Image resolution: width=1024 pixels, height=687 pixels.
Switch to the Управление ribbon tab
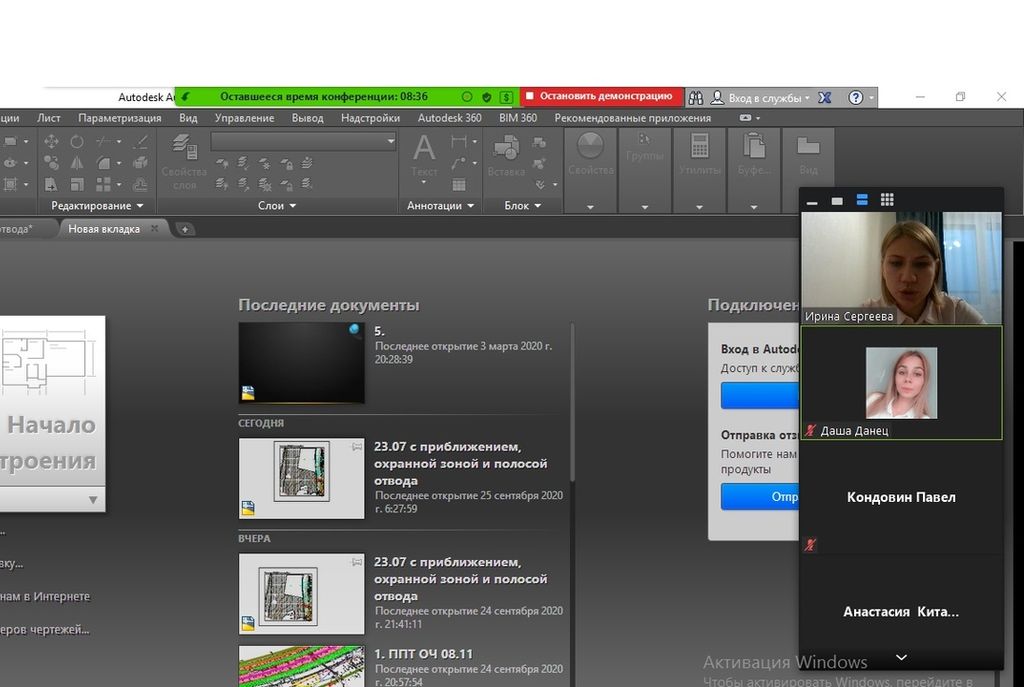[x=244, y=118]
